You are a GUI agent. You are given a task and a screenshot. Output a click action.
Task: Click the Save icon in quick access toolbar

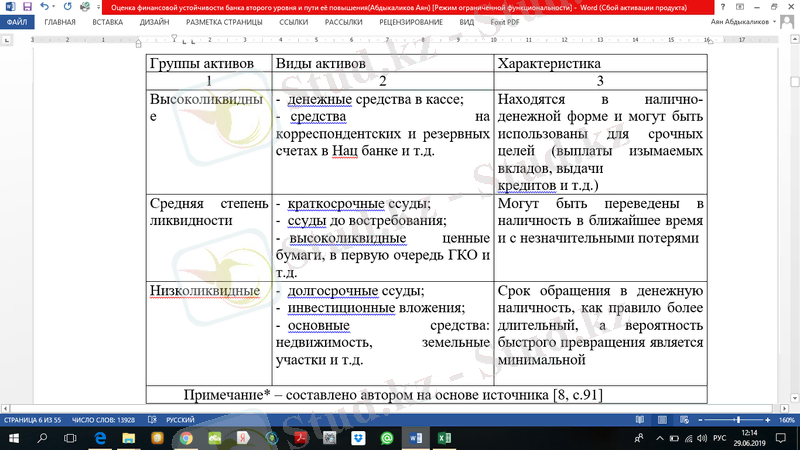[x=25, y=6]
